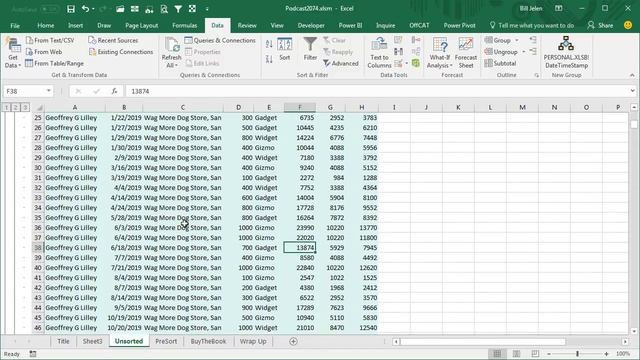Show outline level 2
The width and height of the screenshot is (640, 360).
[x=16, y=107]
